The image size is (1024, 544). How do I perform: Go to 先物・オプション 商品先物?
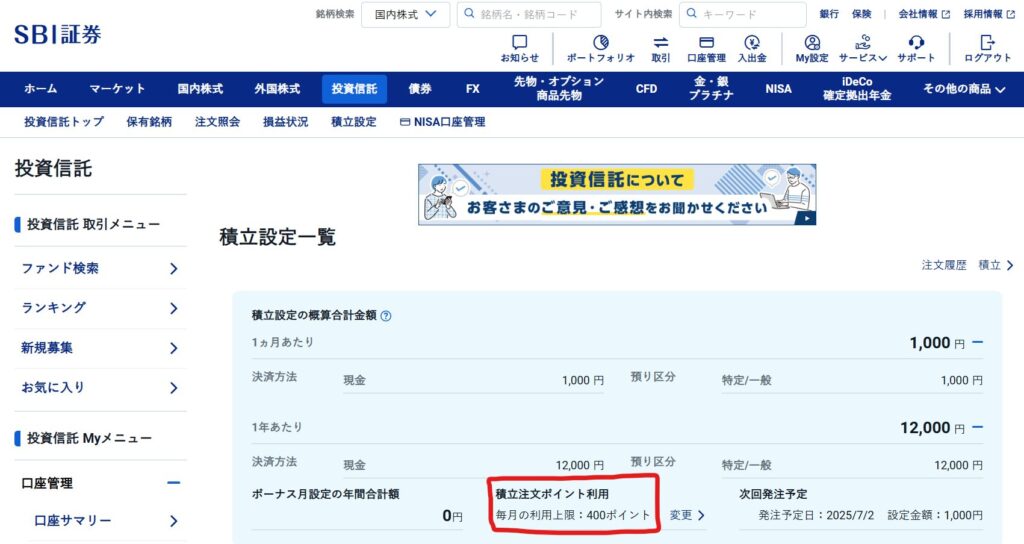(x=559, y=89)
